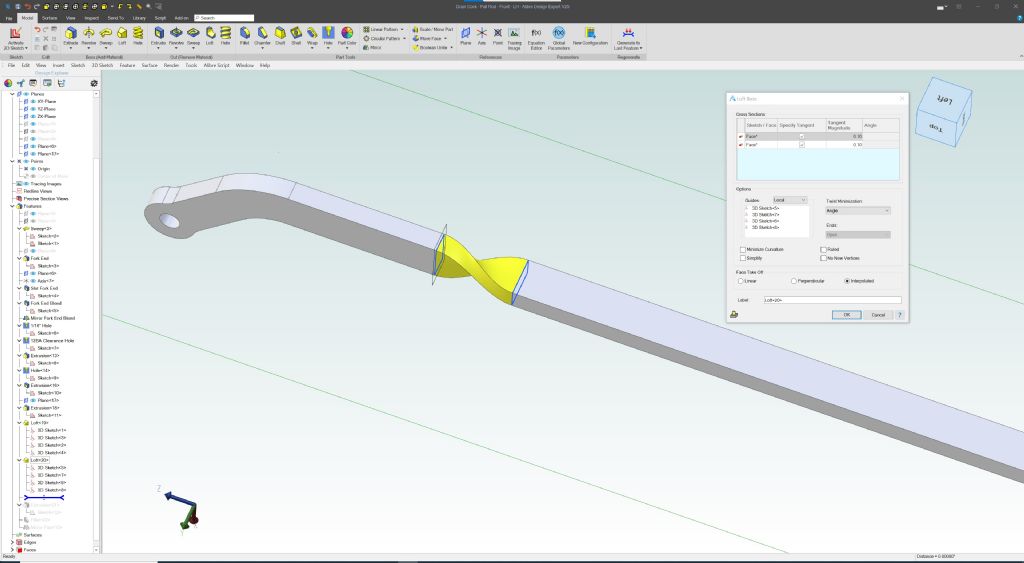Select the Boss Sweep tool

[x=106, y=36]
